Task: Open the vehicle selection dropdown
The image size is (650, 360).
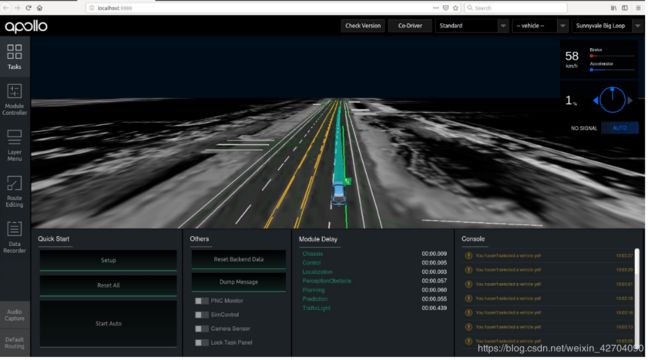Action: coord(540,26)
